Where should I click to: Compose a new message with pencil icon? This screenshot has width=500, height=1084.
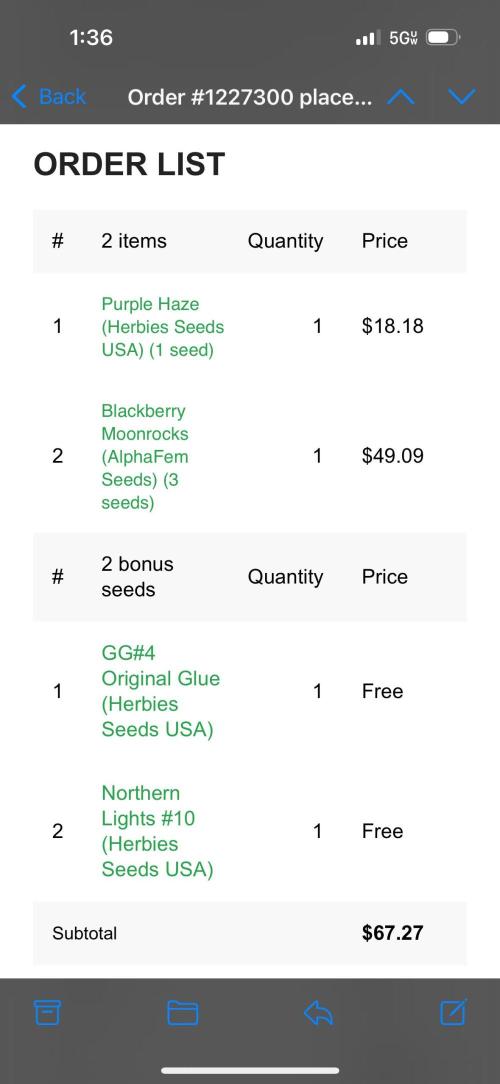[454, 1012]
